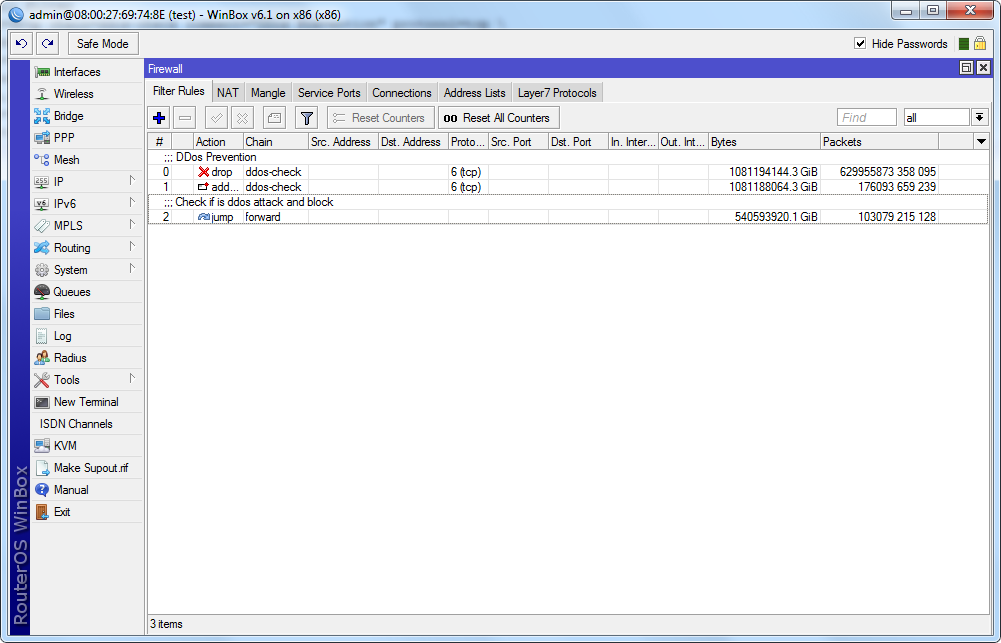Image resolution: width=1001 pixels, height=643 pixels.
Task: Click the green session indicator icon
Action: click(964, 43)
